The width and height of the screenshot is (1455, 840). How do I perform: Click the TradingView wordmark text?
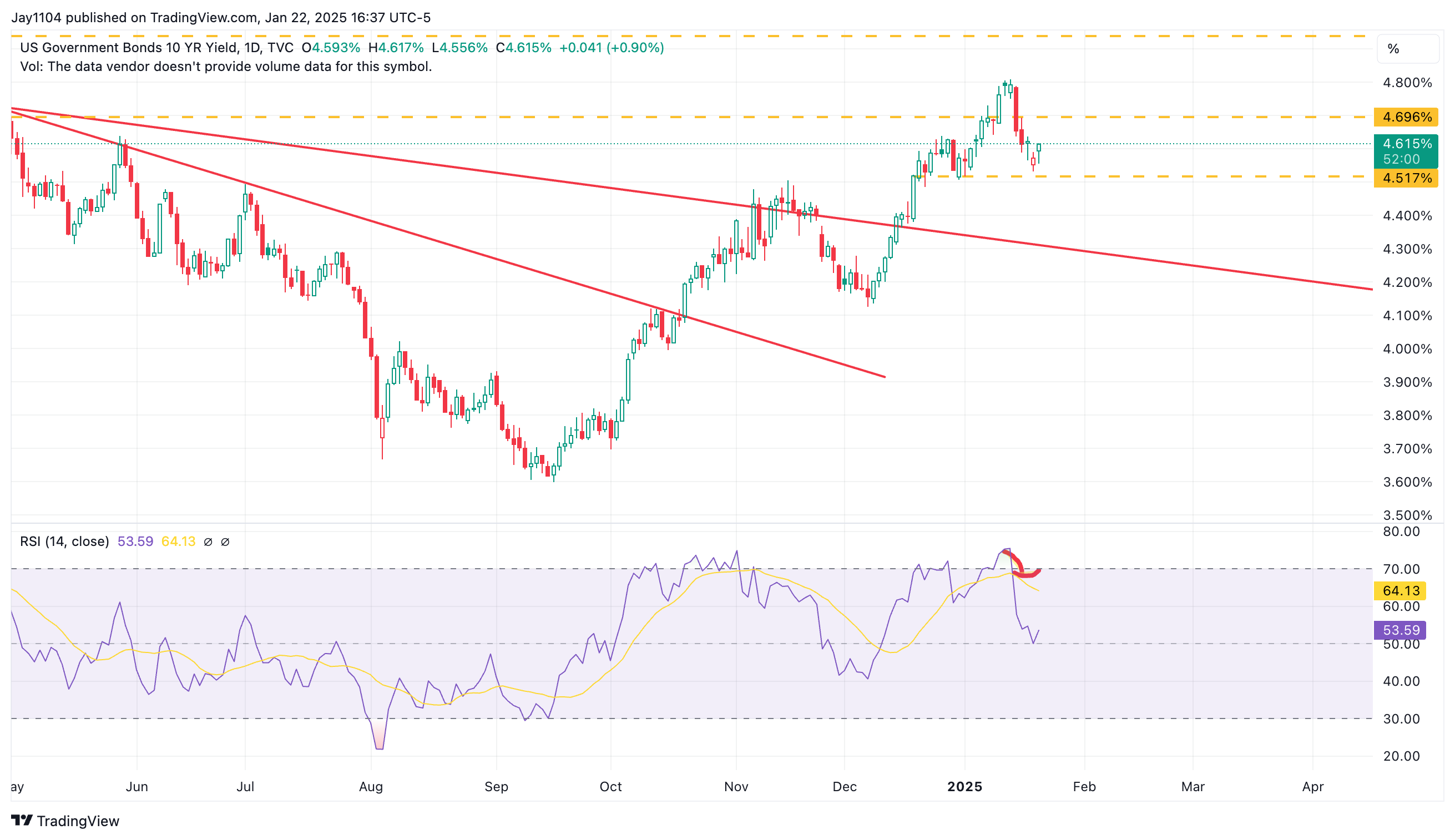[78, 821]
